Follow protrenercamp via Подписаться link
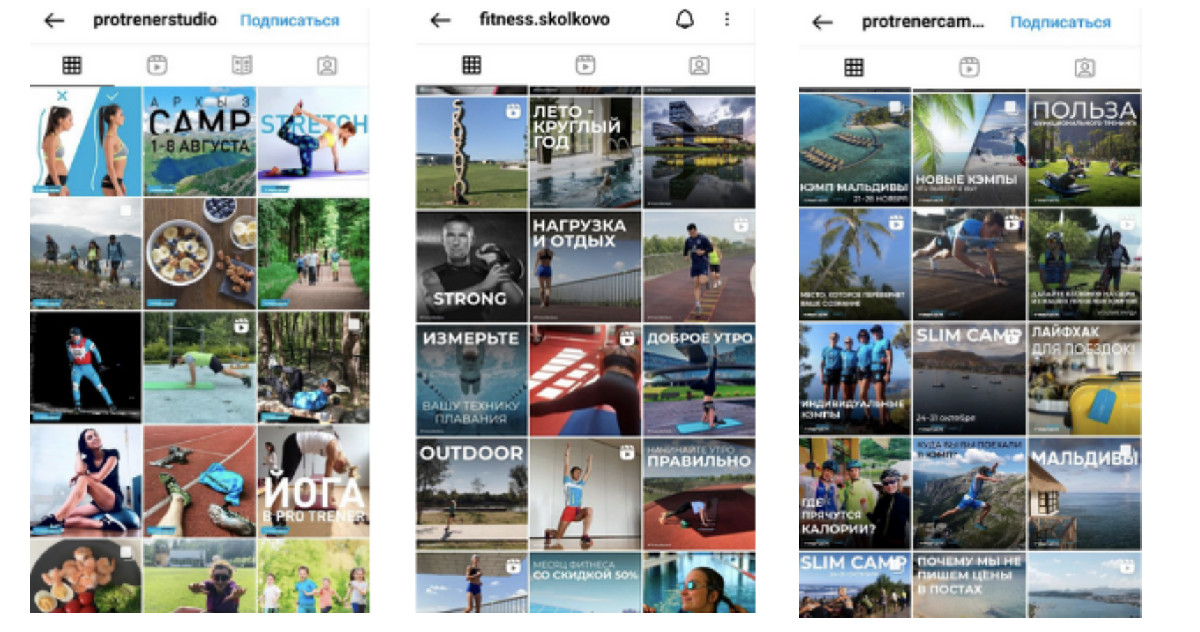 [1060, 22]
